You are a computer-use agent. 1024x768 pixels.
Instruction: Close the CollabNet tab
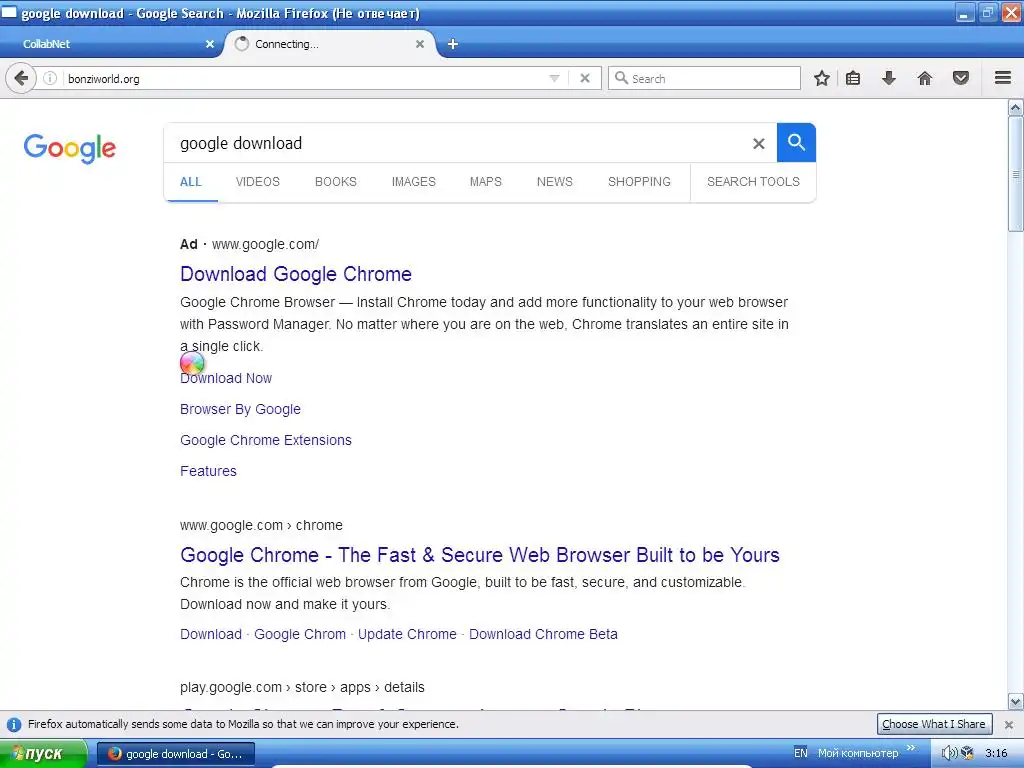(210, 44)
